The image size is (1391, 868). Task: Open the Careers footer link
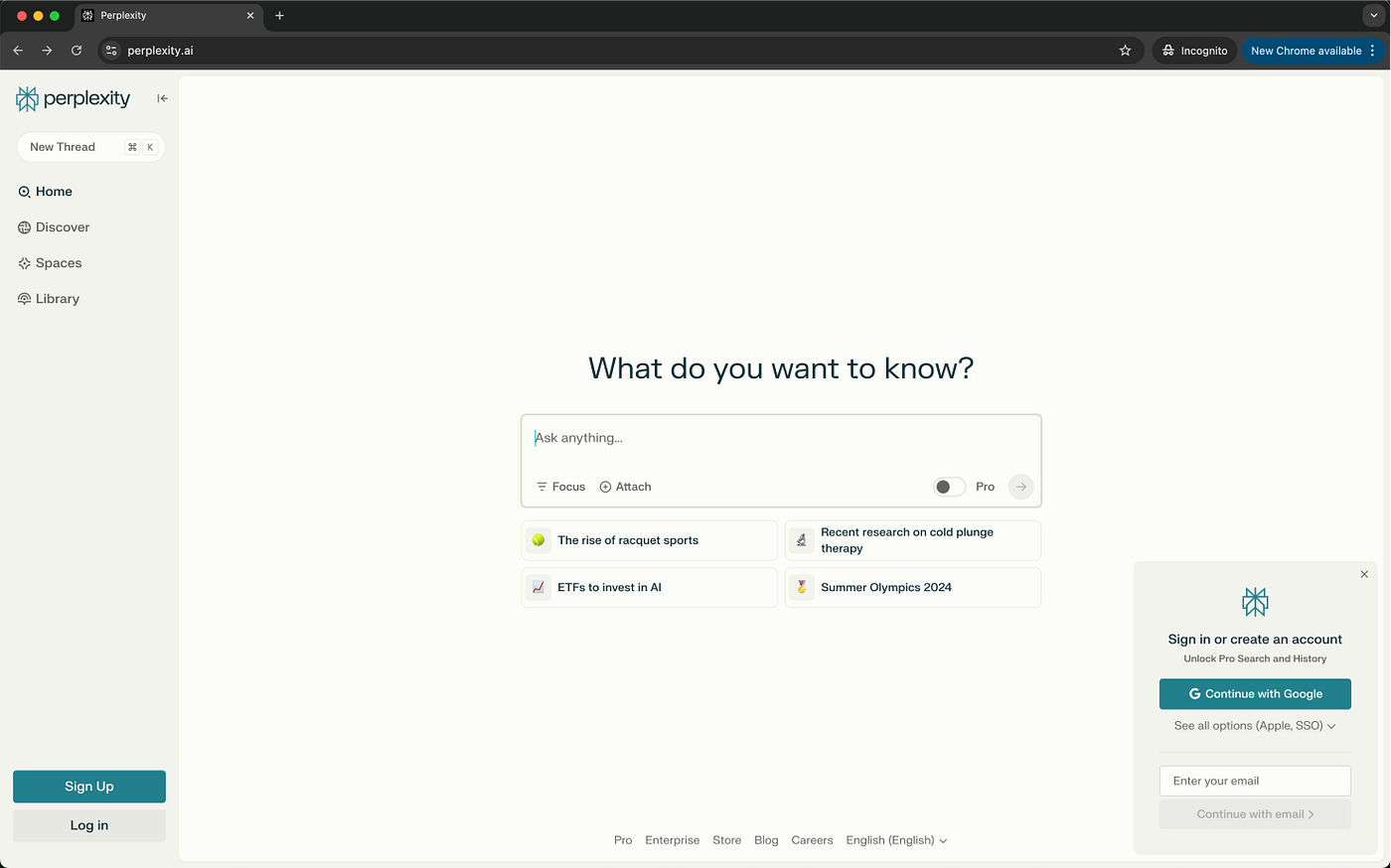point(812,840)
